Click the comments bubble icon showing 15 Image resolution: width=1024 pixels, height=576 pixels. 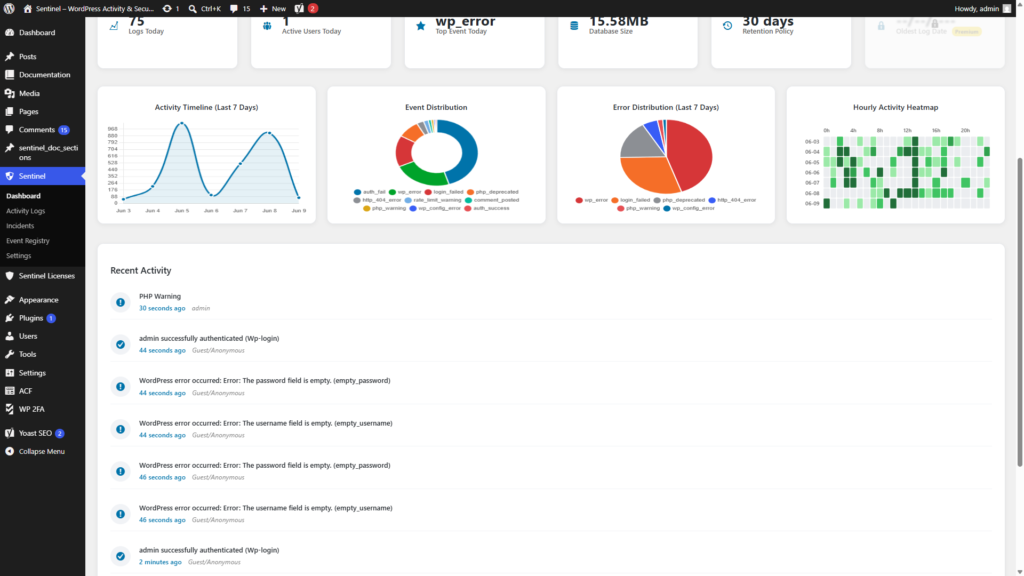pyautogui.click(x=234, y=8)
